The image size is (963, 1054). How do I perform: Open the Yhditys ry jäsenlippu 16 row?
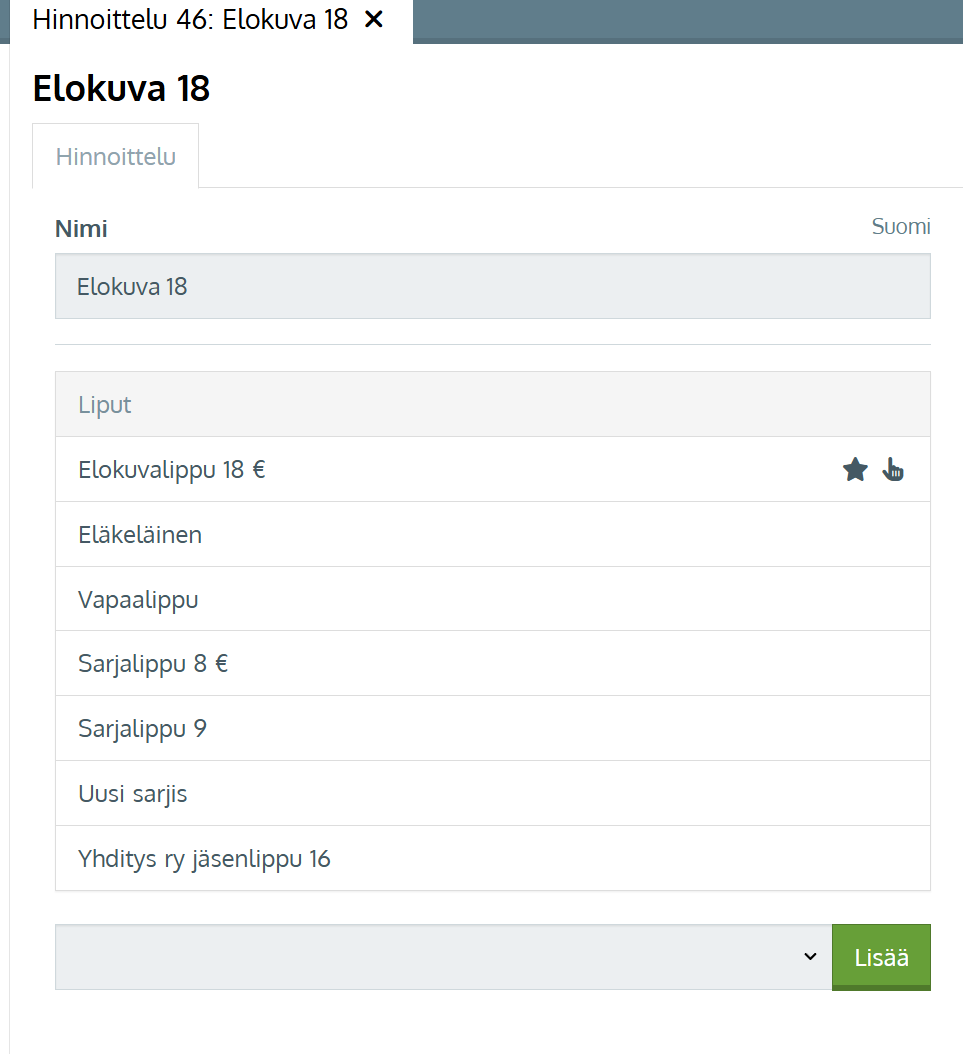(x=204, y=859)
